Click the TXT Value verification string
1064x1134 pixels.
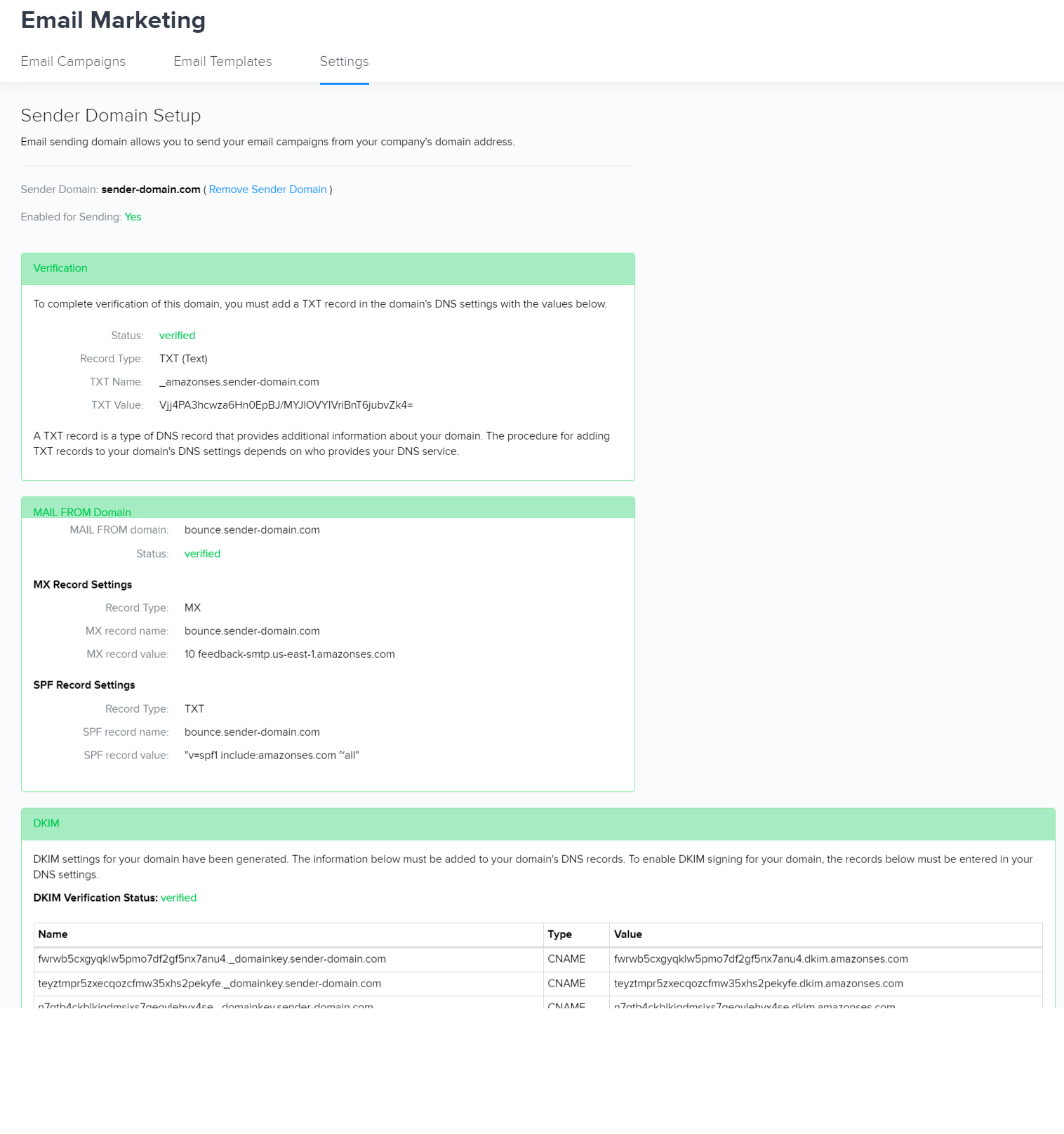tap(286, 405)
